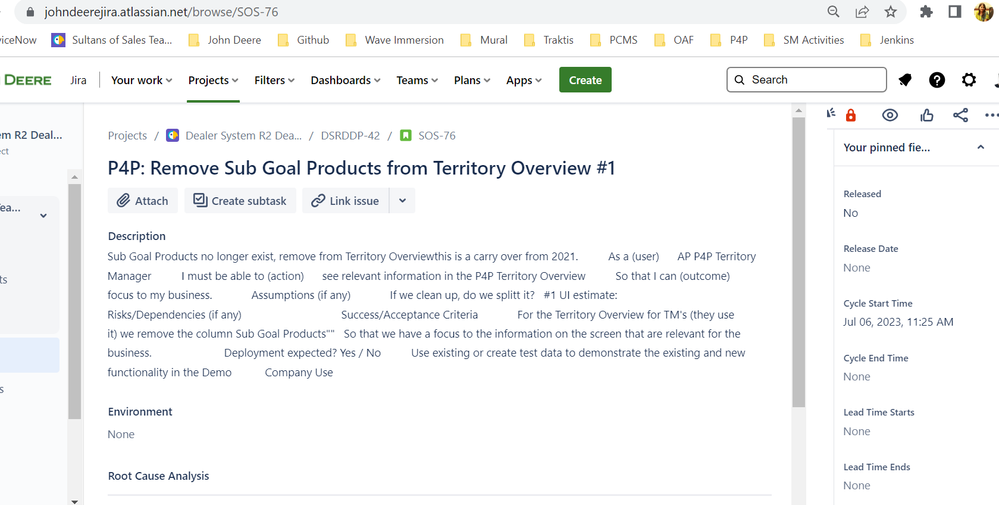The width and height of the screenshot is (999, 505).
Task: Open the Traktis bookmark folder
Action: (549, 40)
